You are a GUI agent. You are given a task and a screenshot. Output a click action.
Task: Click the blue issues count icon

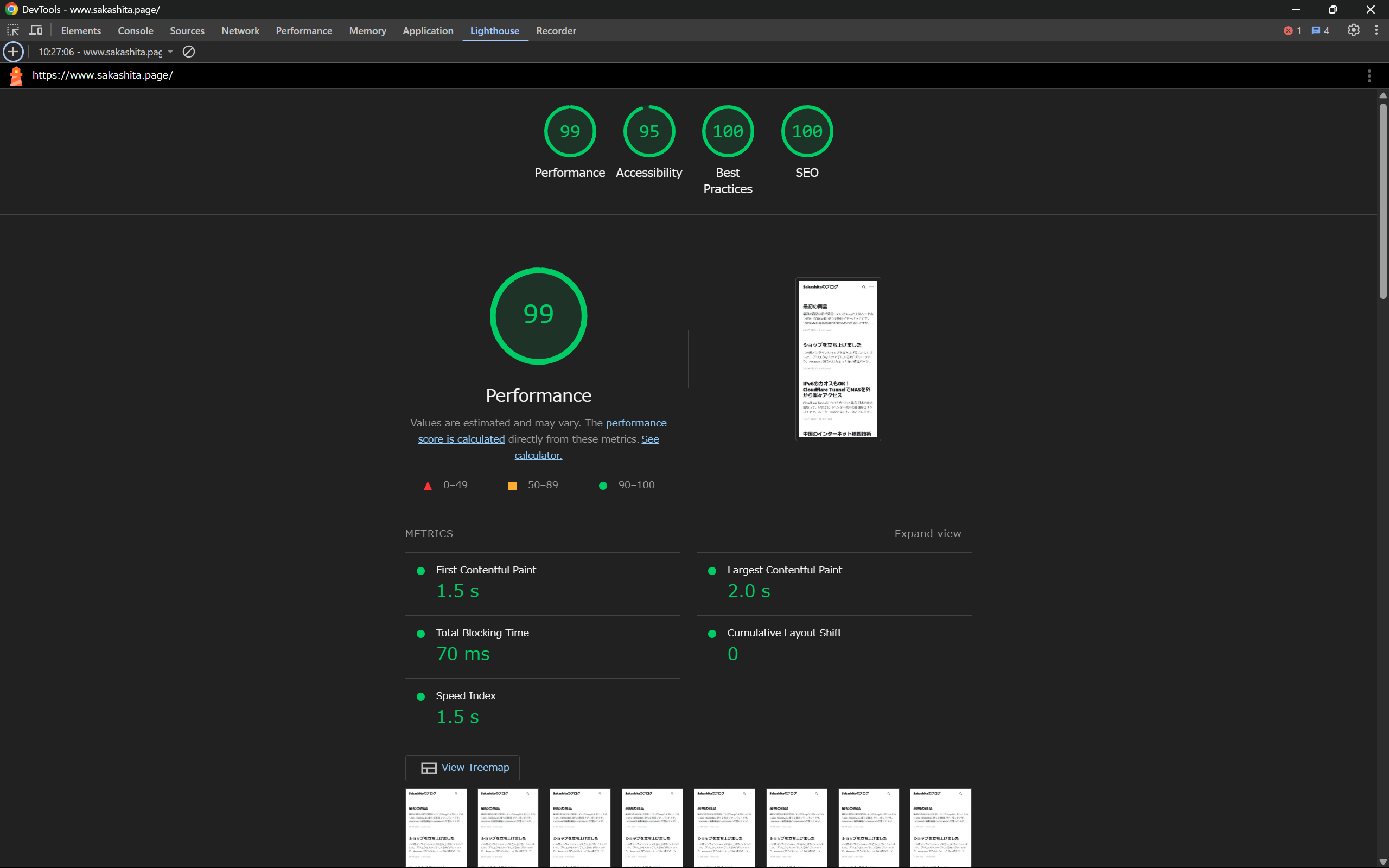(1316, 30)
